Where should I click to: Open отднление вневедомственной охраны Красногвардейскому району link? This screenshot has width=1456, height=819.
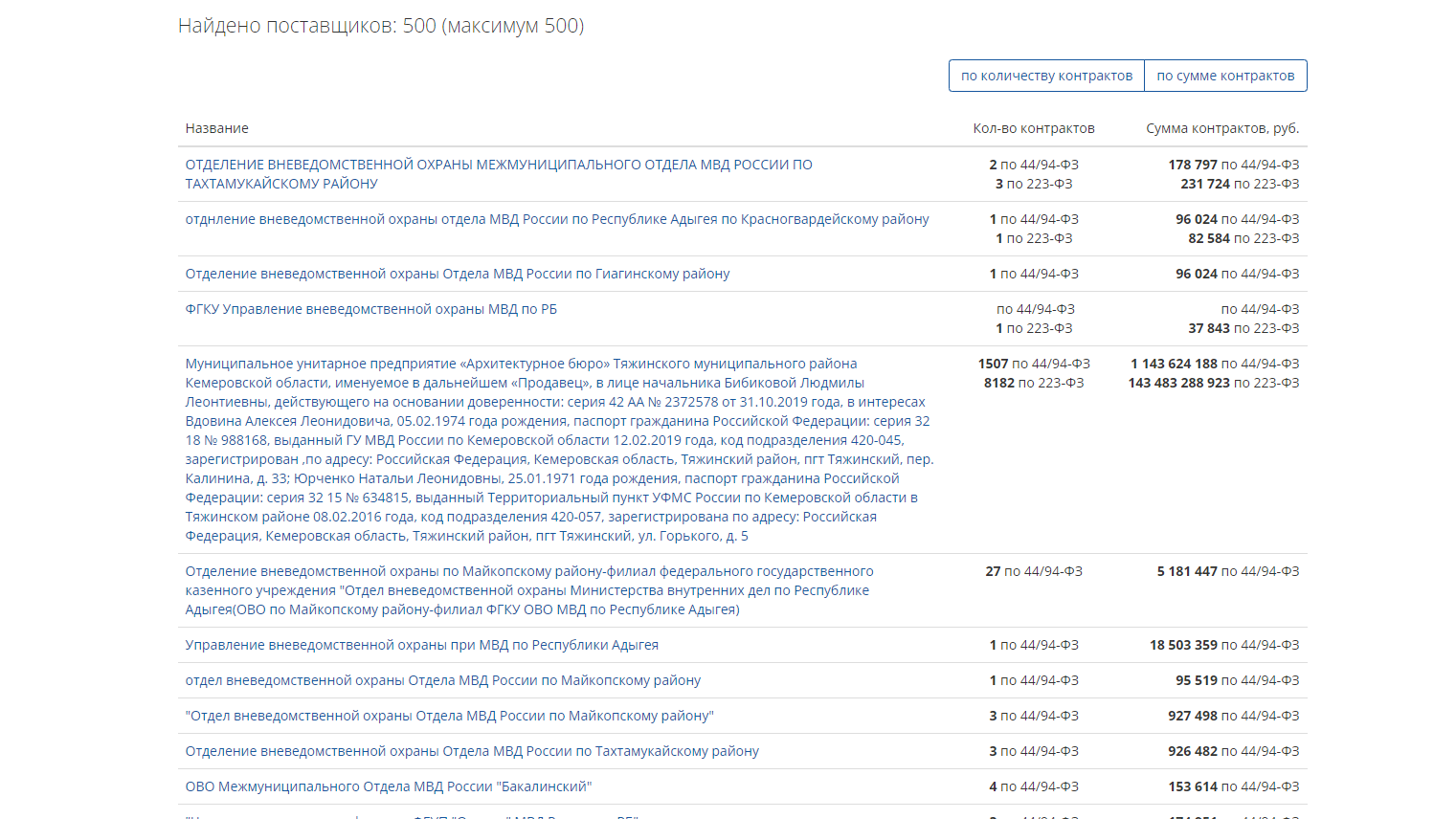pos(557,219)
